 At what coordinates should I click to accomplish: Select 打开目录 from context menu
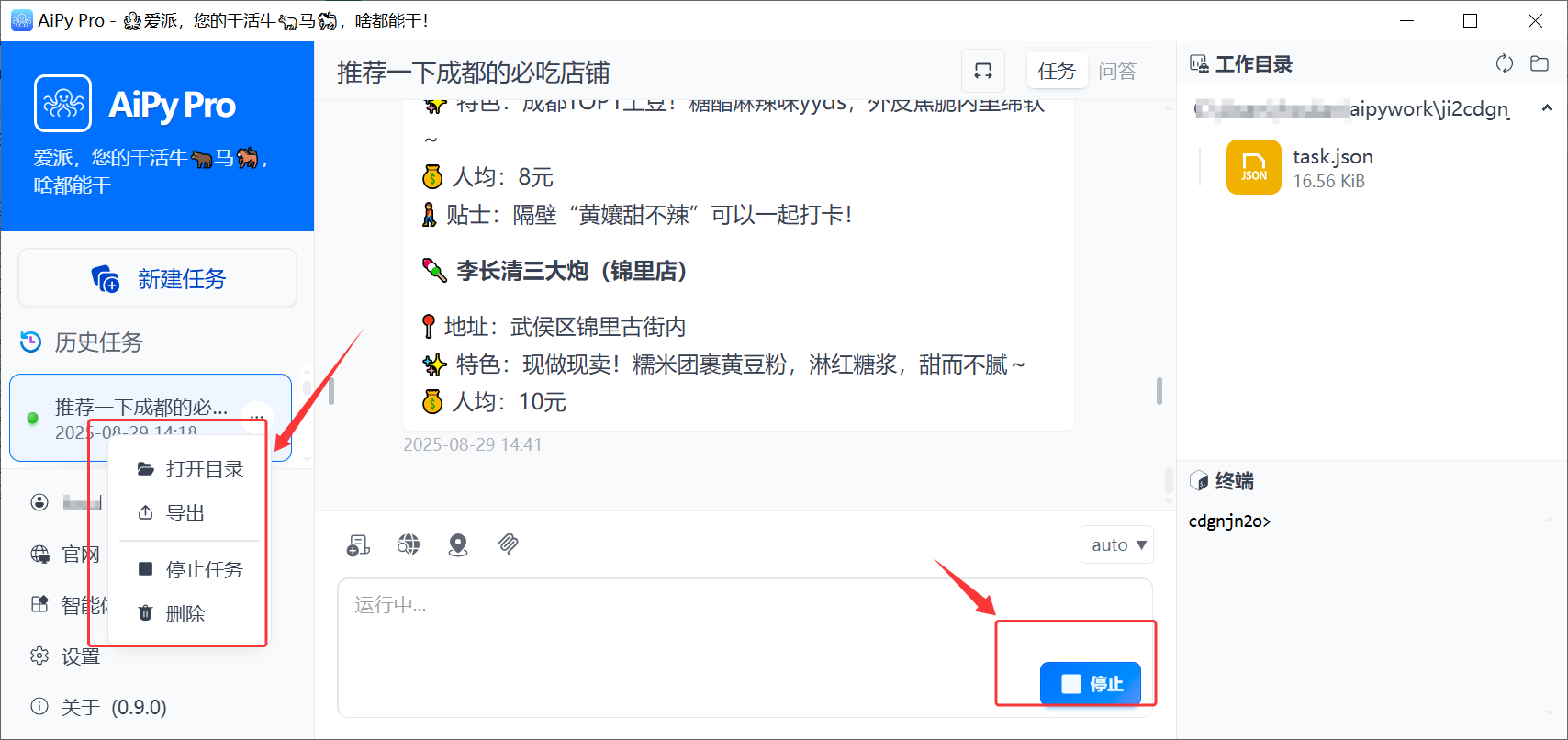[191, 469]
